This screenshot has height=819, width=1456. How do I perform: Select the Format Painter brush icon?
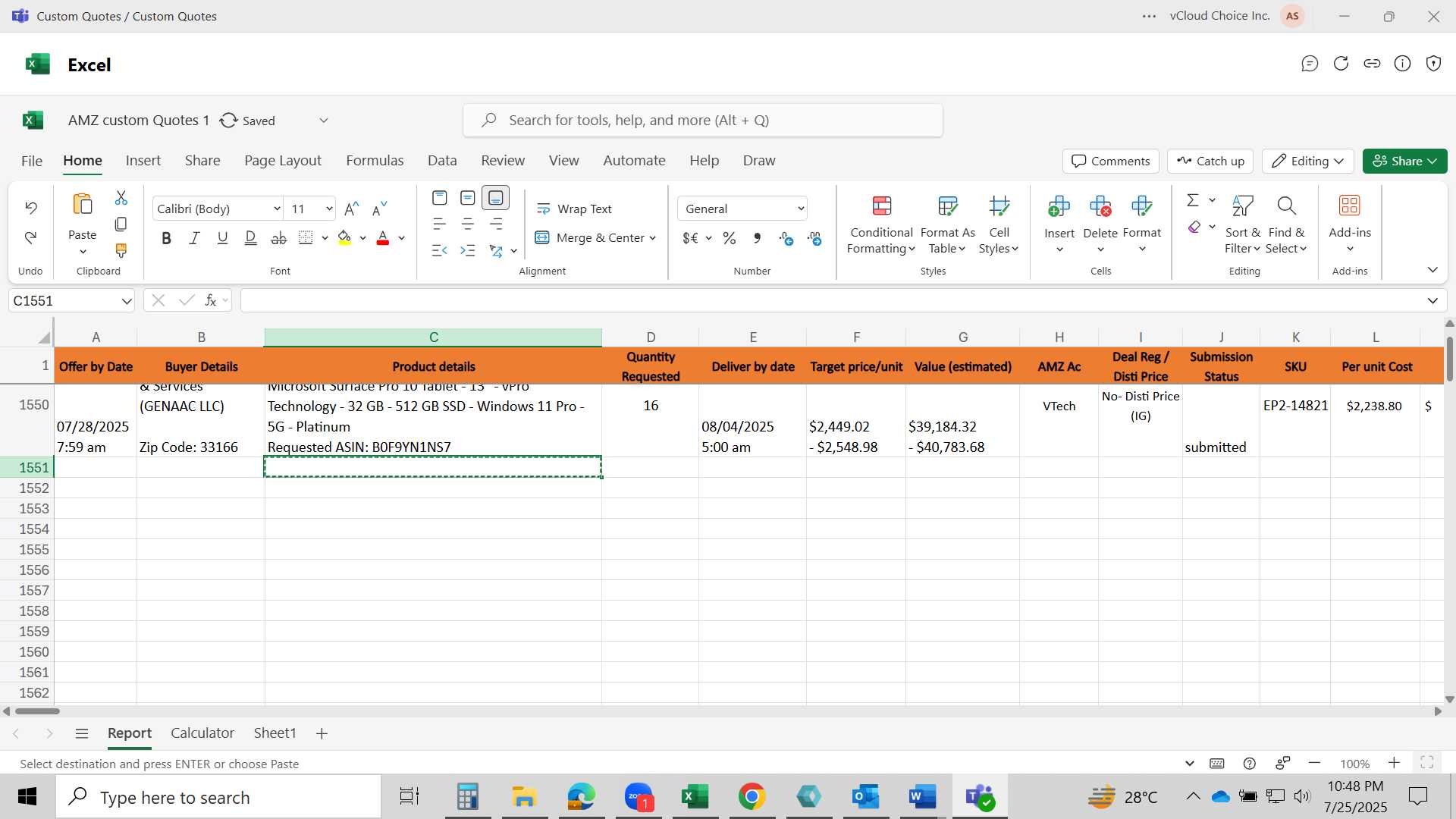pos(121,250)
